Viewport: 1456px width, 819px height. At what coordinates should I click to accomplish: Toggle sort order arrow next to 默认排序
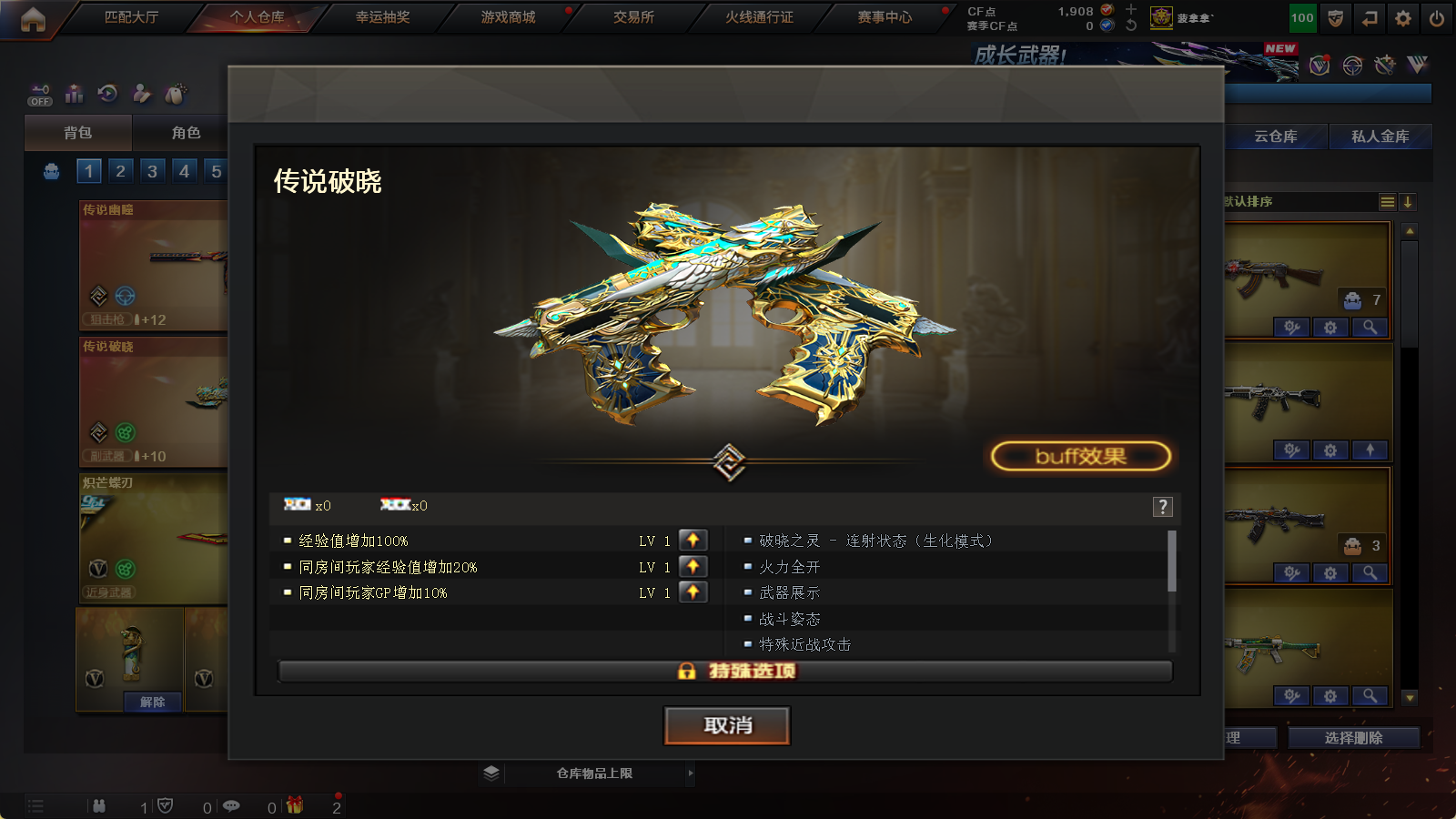[1407, 202]
